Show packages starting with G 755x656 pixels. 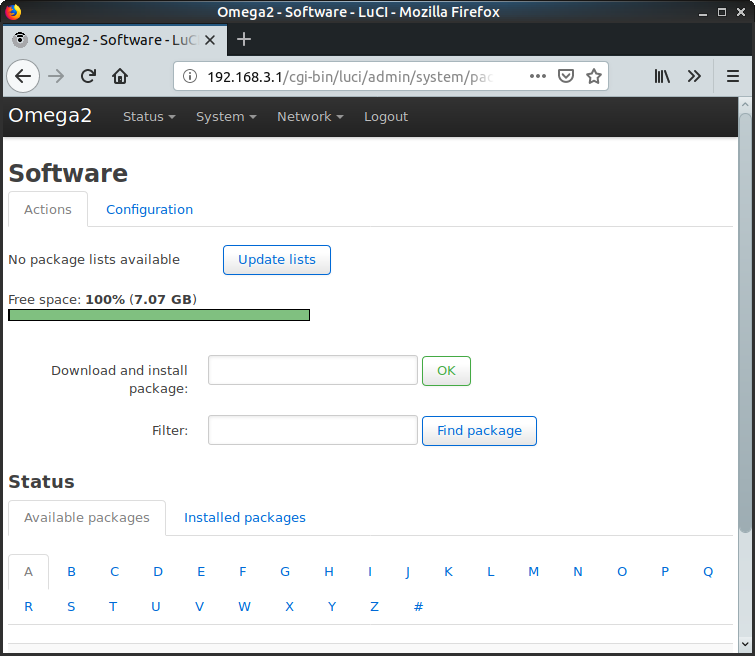285,572
